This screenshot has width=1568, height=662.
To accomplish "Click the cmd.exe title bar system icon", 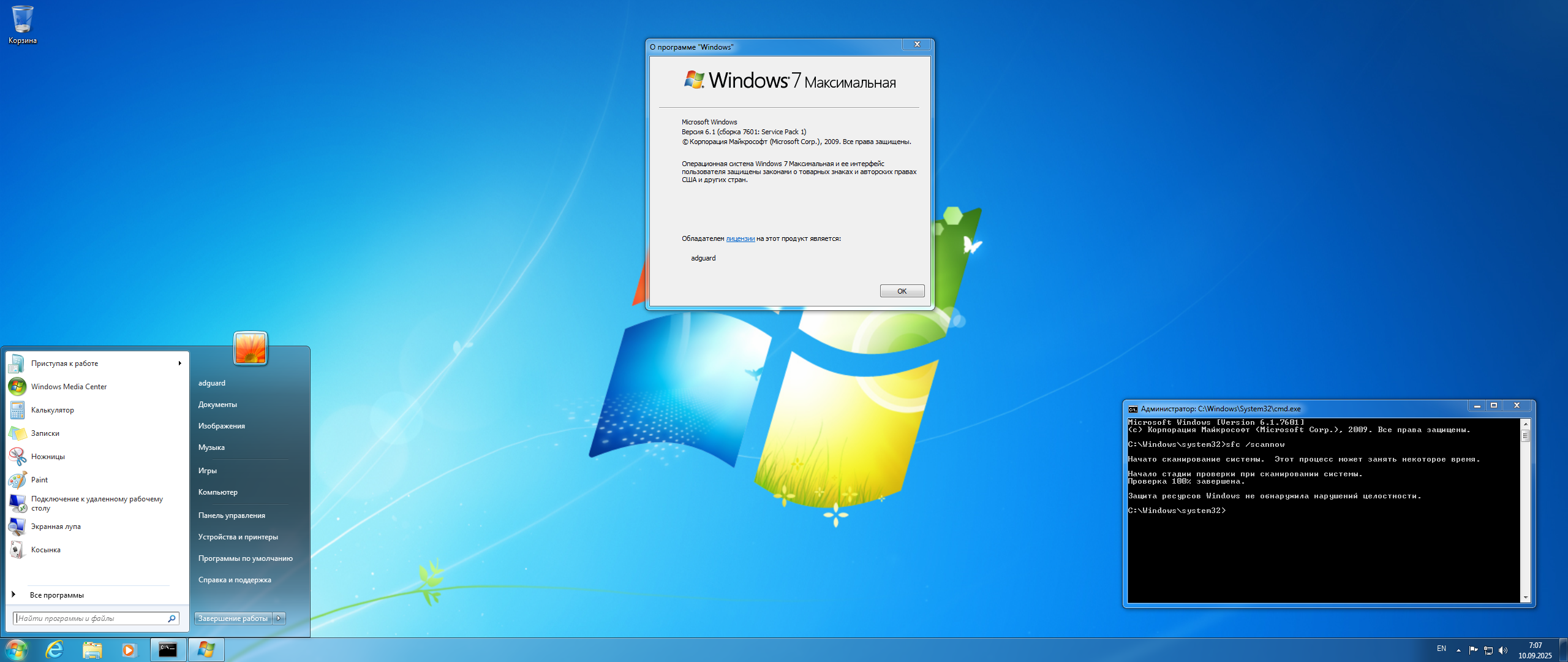I will pyautogui.click(x=1133, y=409).
